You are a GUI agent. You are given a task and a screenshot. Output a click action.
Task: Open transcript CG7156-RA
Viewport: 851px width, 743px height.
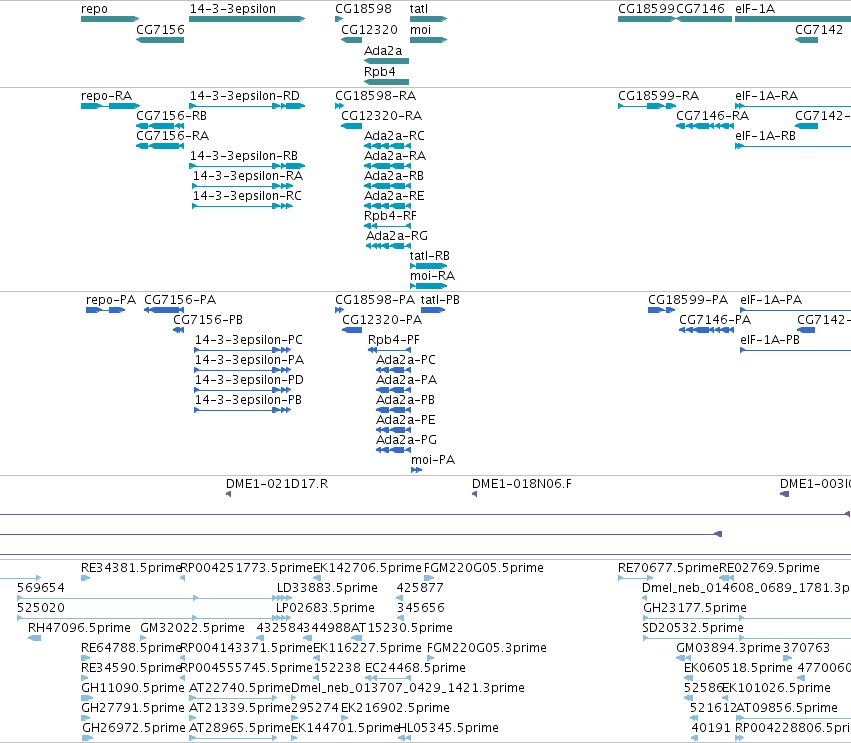(x=160, y=146)
